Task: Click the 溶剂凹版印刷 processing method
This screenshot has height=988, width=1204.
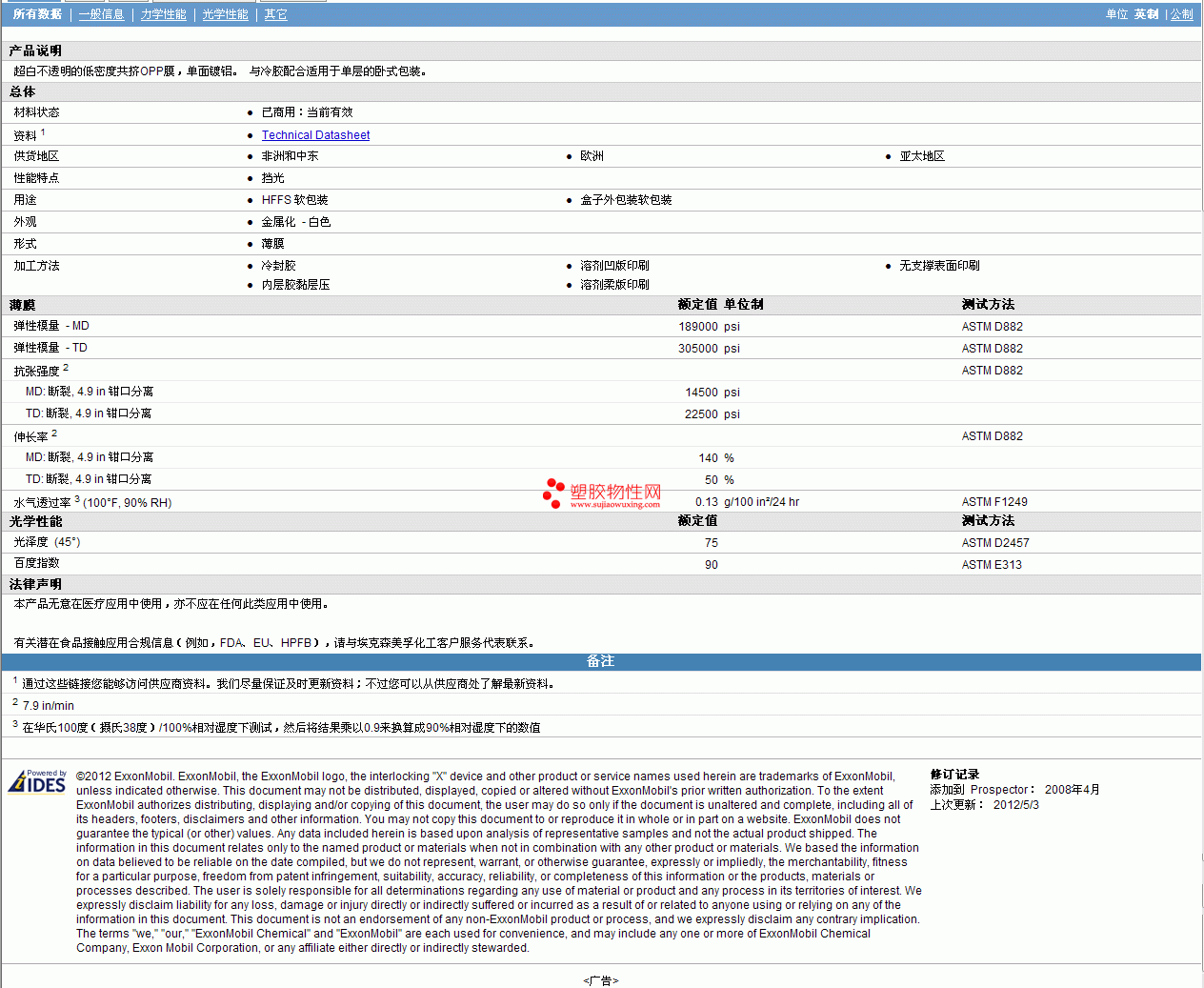Action: click(614, 266)
